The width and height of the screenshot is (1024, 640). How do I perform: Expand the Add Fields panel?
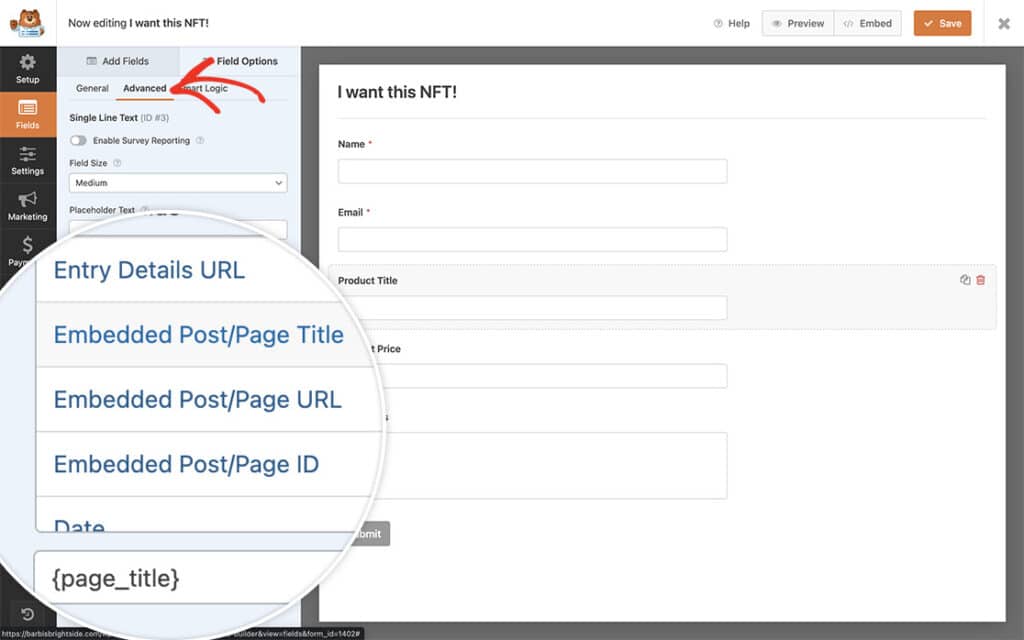[x=119, y=61]
